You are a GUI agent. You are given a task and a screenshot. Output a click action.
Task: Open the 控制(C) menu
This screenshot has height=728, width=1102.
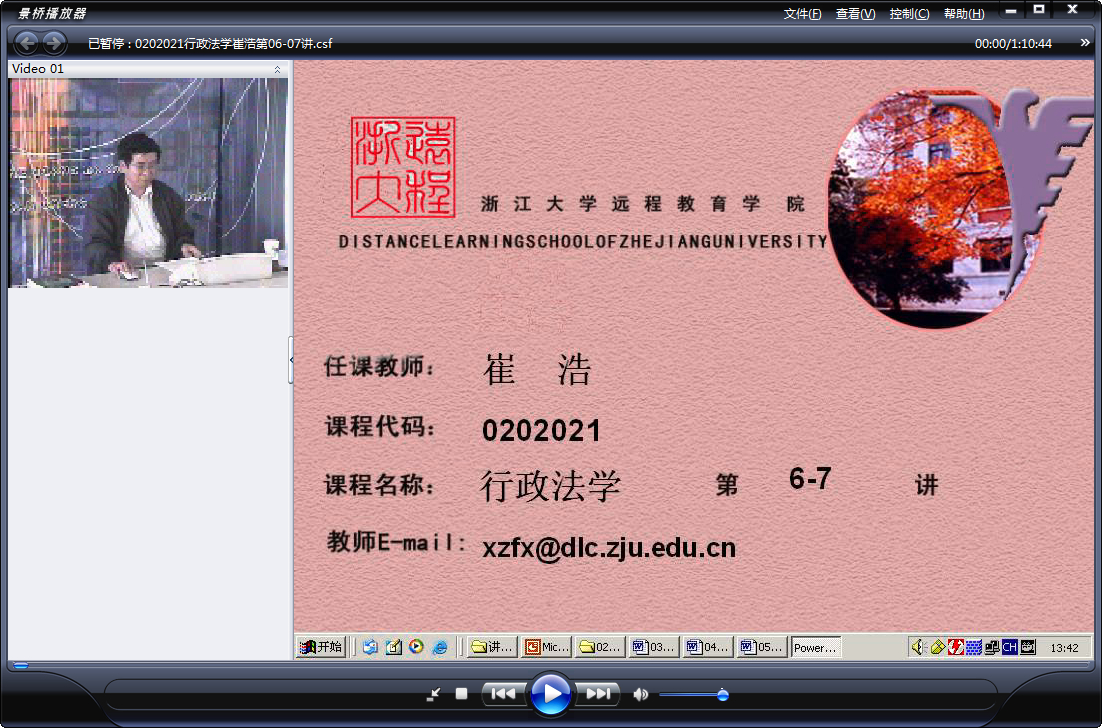(x=909, y=13)
